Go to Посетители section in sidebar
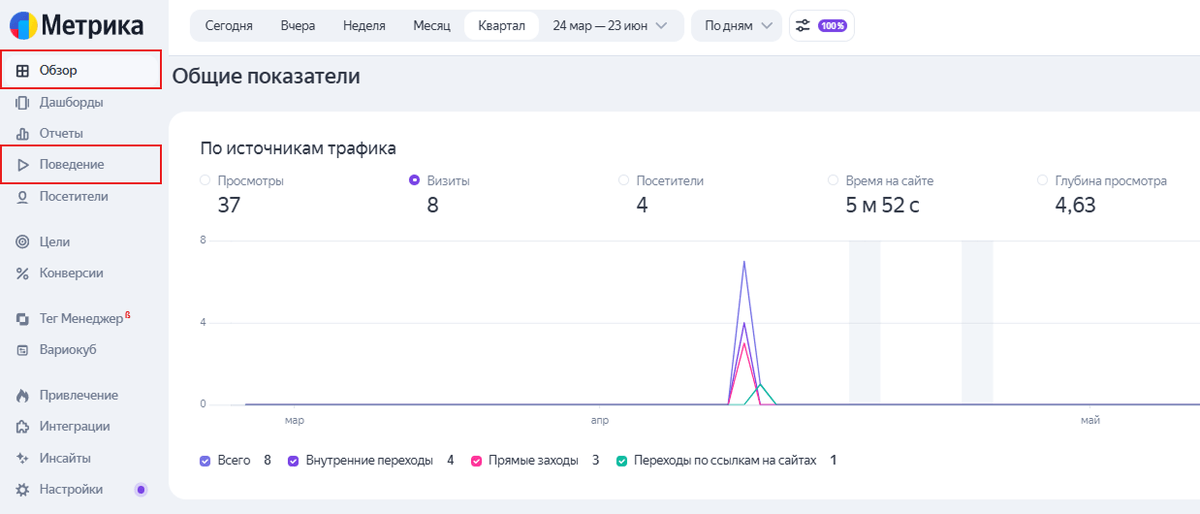 coord(73,197)
